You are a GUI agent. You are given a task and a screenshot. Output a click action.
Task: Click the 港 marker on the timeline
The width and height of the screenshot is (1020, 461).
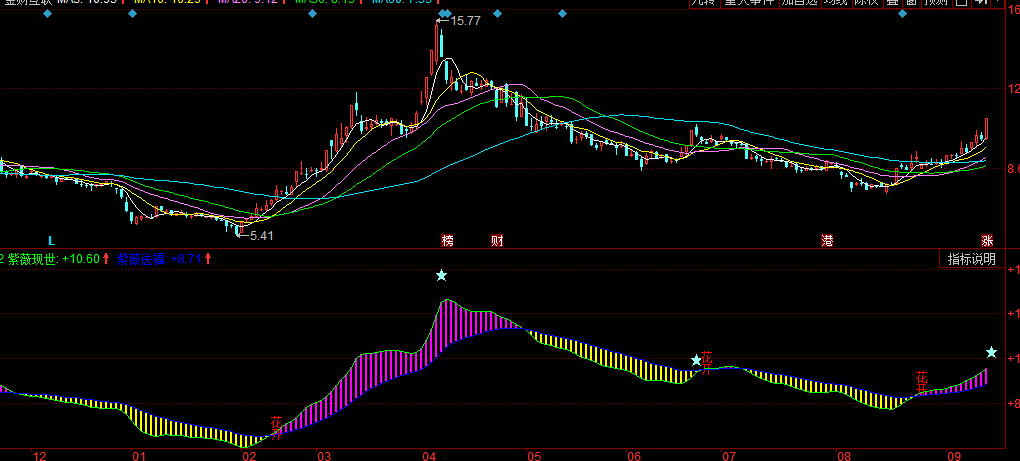point(827,241)
